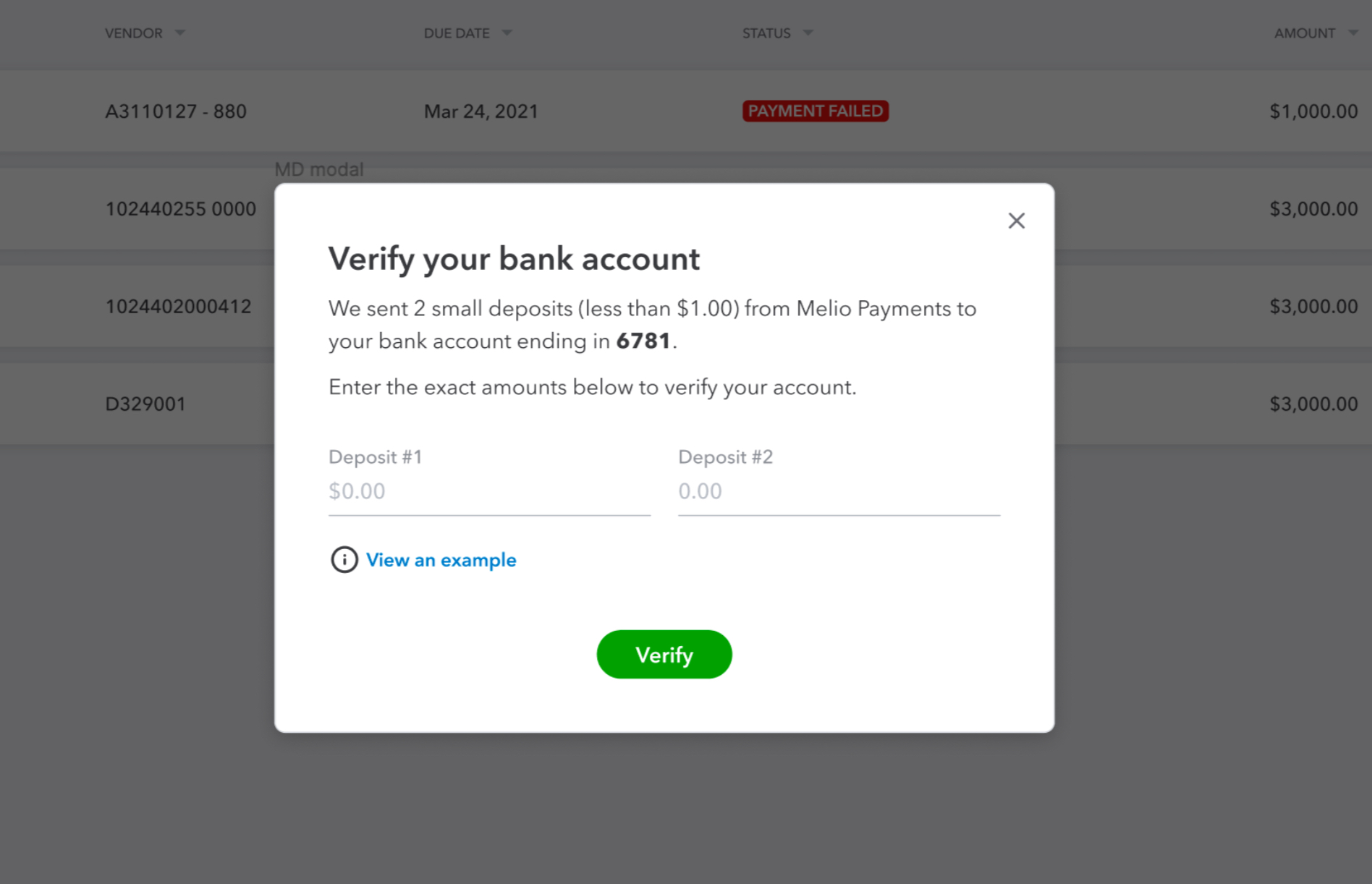Select vendor row 1024402000412
1372x884 pixels.
coord(177,306)
